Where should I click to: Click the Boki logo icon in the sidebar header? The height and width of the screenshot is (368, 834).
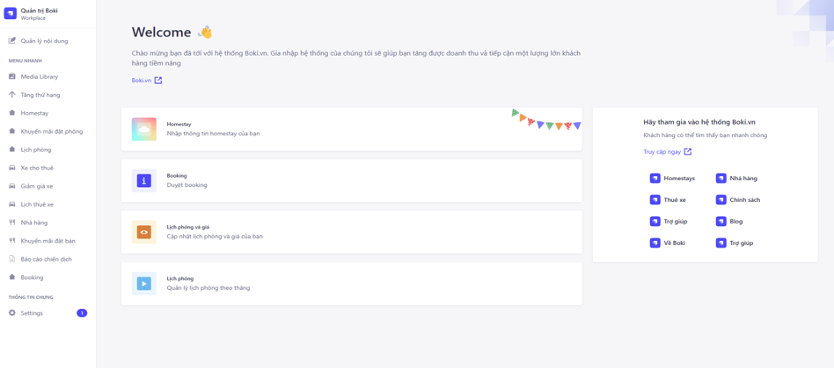point(11,13)
